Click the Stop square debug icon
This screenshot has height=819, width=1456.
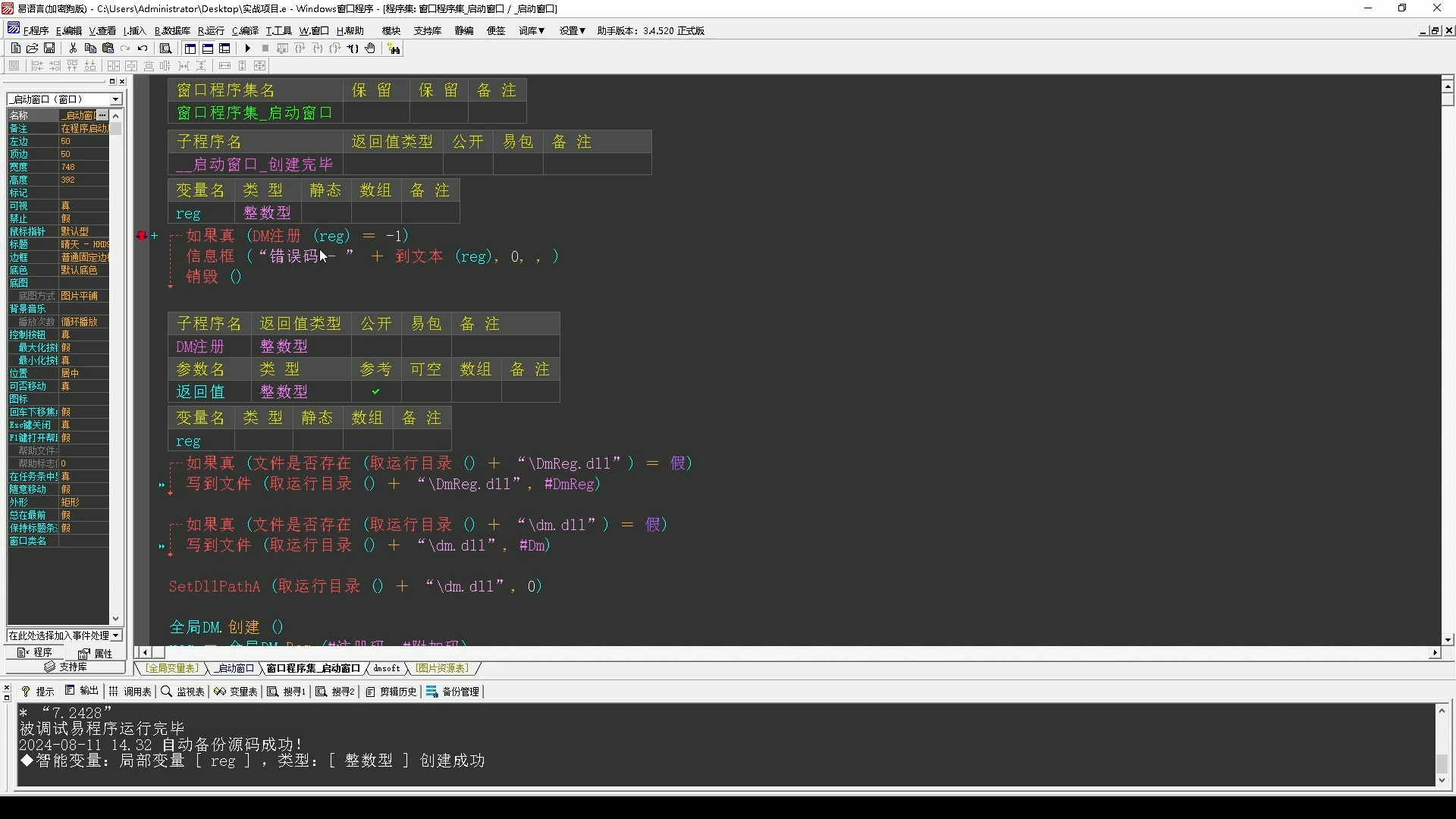pos(265,49)
